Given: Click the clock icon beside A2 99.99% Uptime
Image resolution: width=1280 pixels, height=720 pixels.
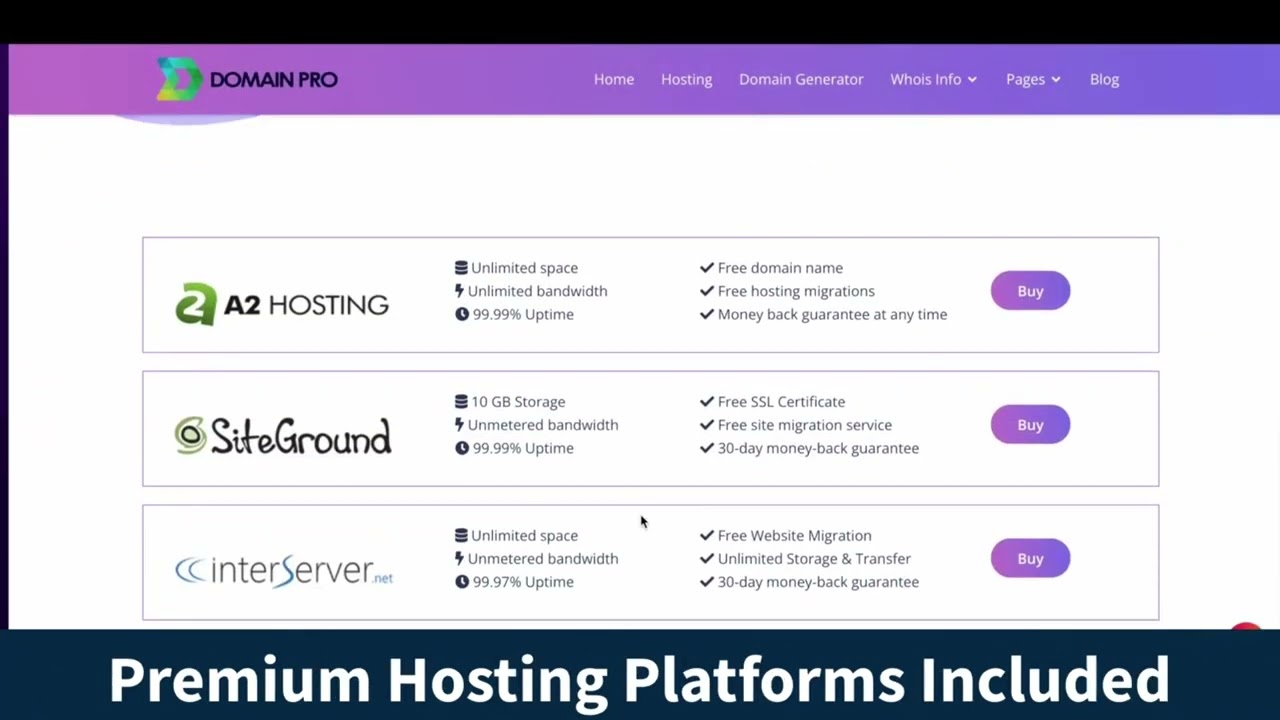Looking at the screenshot, I should (462, 314).
